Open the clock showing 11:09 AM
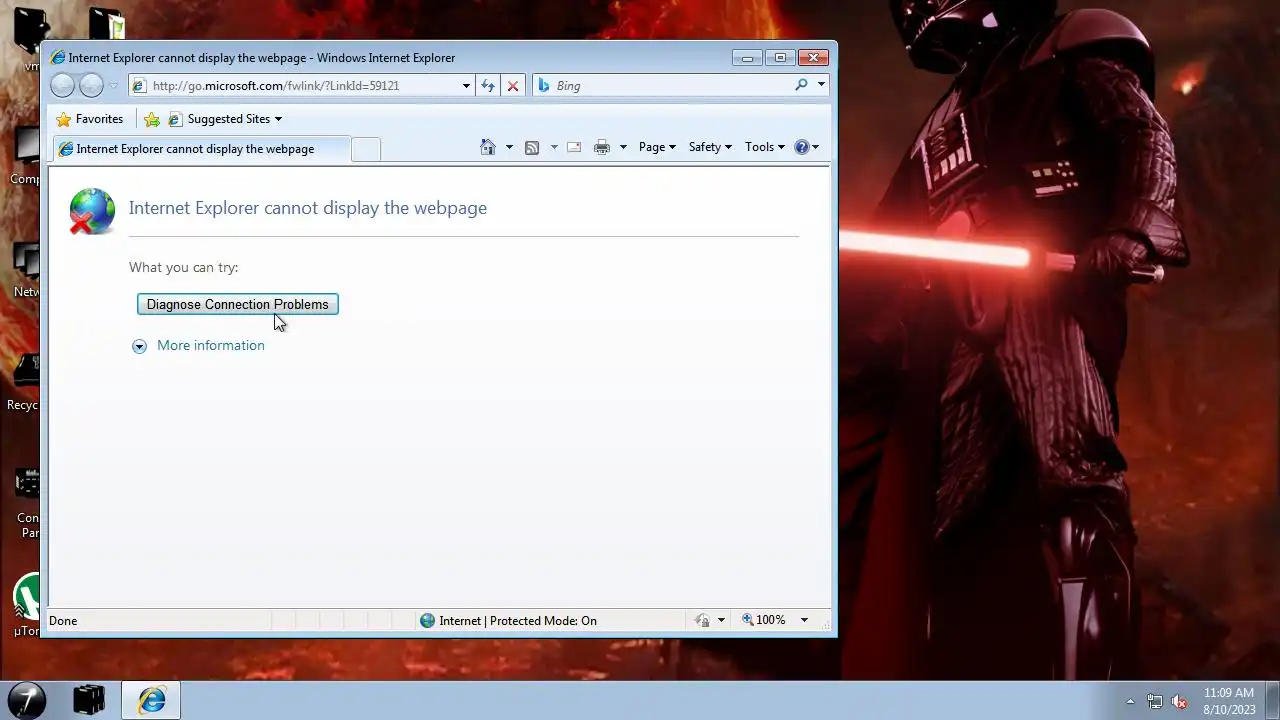Screen dimensions: 1280x720 click(x=1228, y=701)
